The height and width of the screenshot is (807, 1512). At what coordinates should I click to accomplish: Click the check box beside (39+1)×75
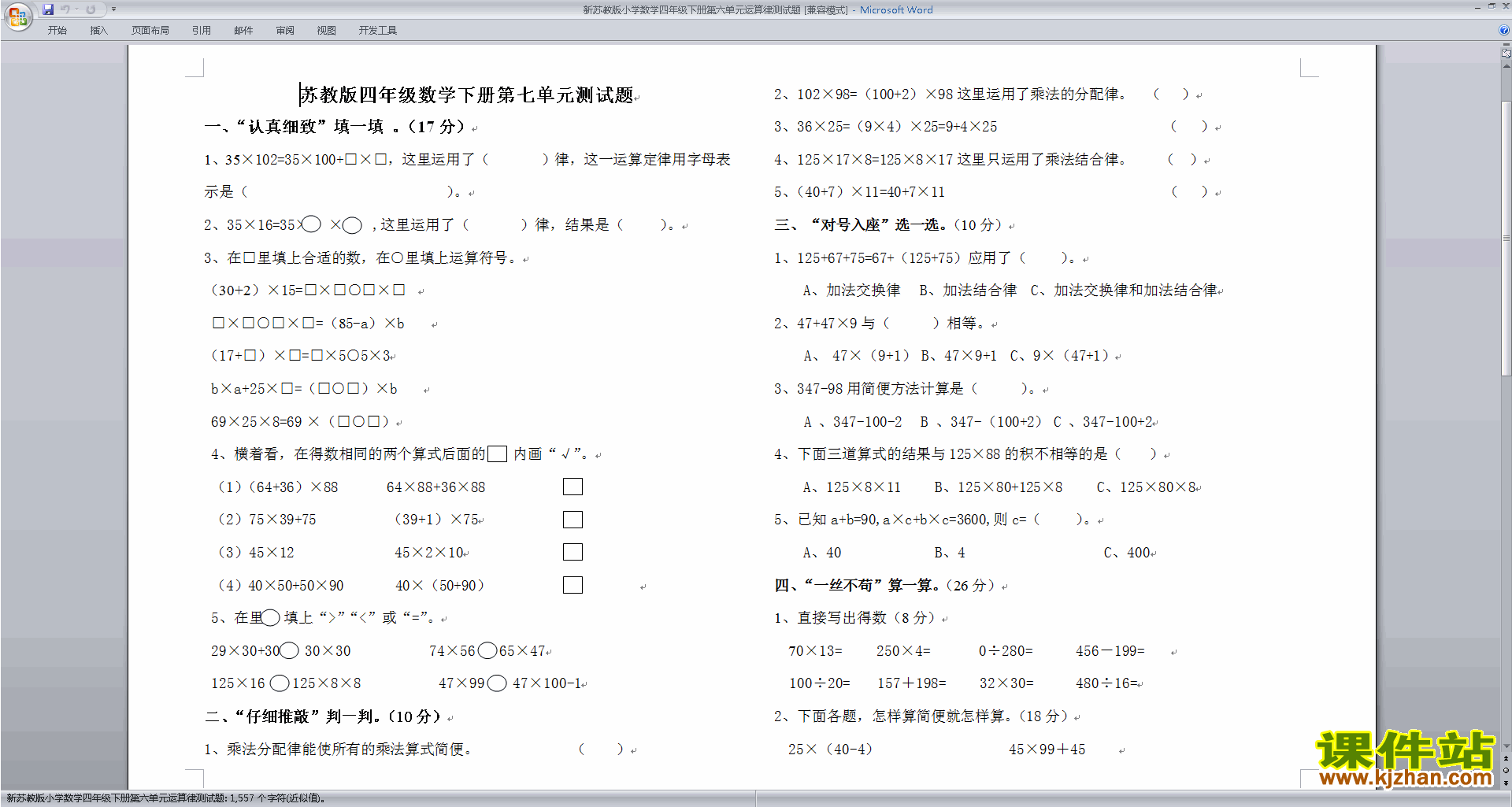tap(573, 520)
